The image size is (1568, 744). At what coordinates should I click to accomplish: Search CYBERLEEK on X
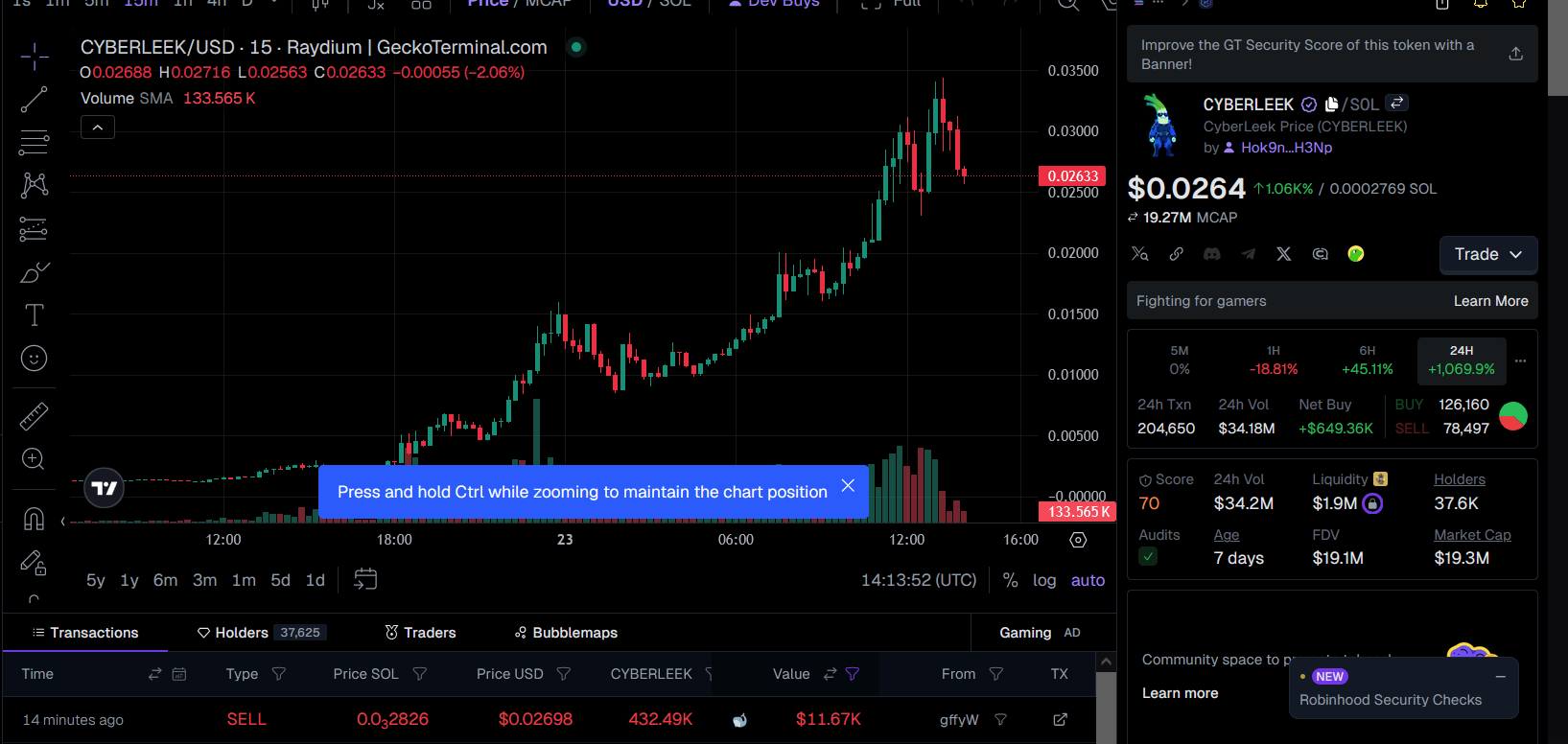tap(1139, 254)
